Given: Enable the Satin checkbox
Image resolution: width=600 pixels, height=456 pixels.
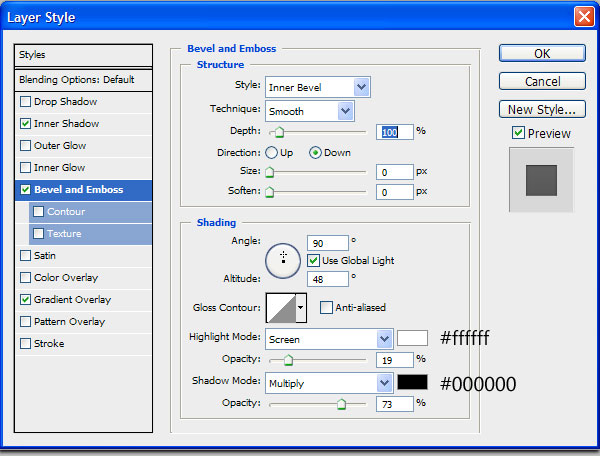Looking at the screenshot, I should pos(25,255).
